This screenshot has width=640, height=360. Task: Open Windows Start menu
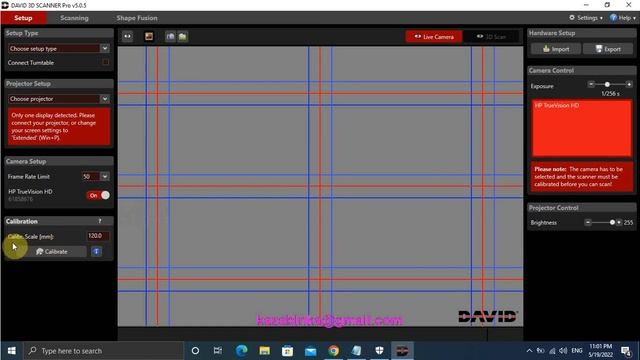[x=12, y=351]
